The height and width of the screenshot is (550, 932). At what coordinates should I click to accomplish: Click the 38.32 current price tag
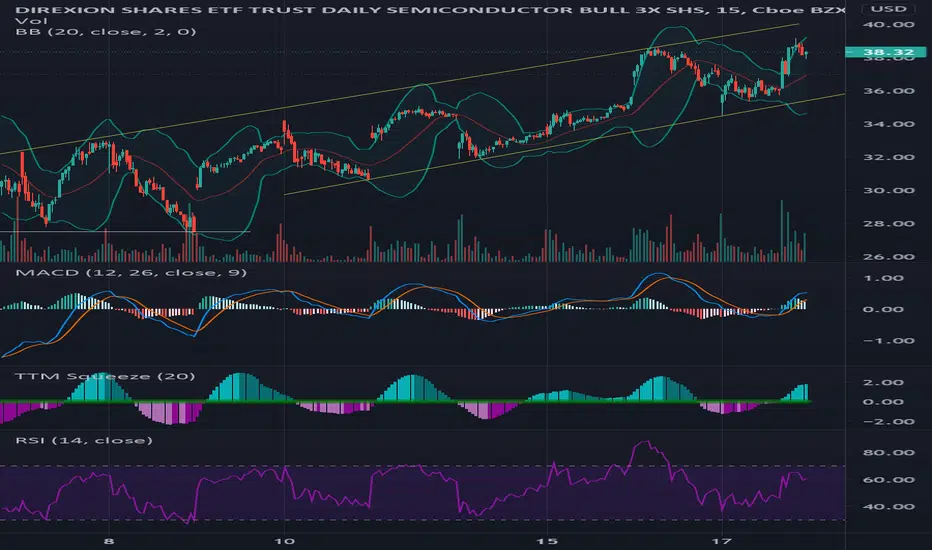click(884, 52)
